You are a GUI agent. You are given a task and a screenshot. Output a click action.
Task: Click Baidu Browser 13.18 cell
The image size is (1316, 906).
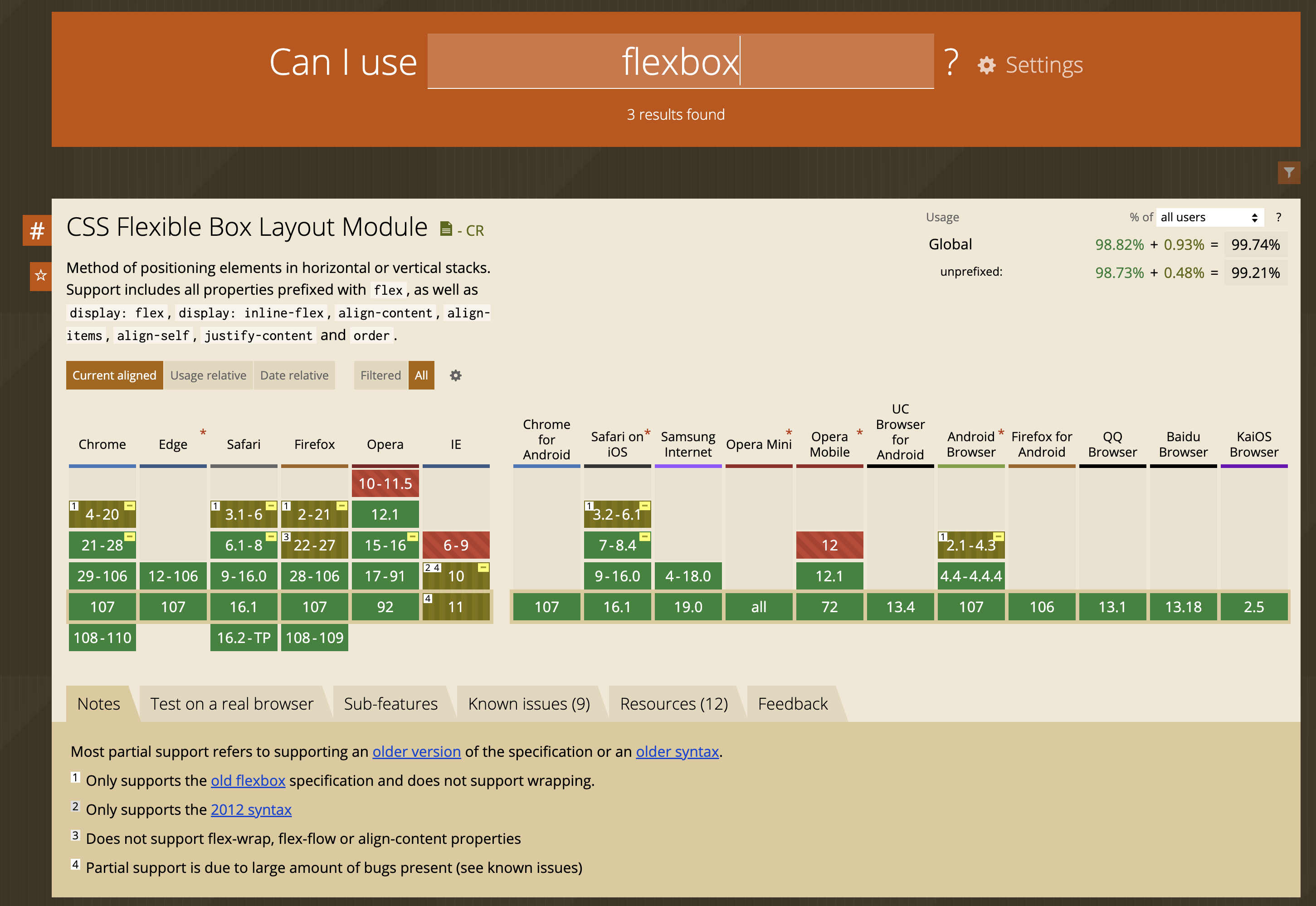click(x=1183, y=607)
